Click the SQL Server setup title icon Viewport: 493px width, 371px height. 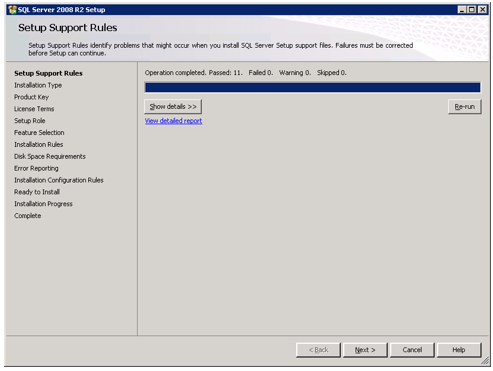coord(13,10)
